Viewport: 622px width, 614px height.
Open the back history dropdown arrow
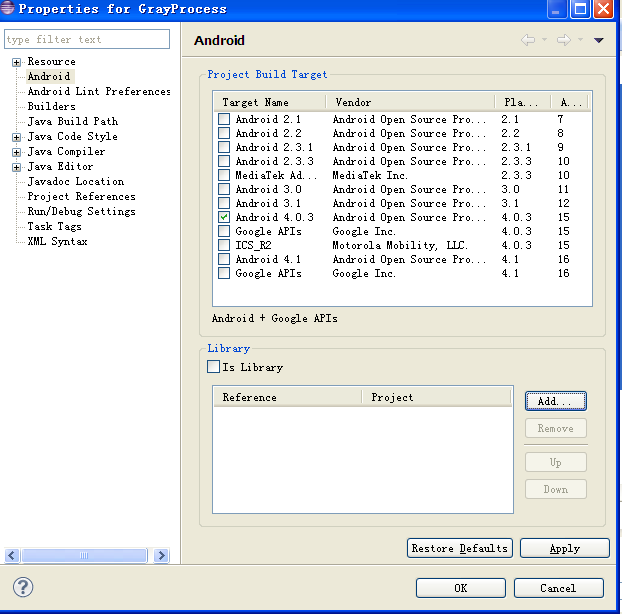544,39
